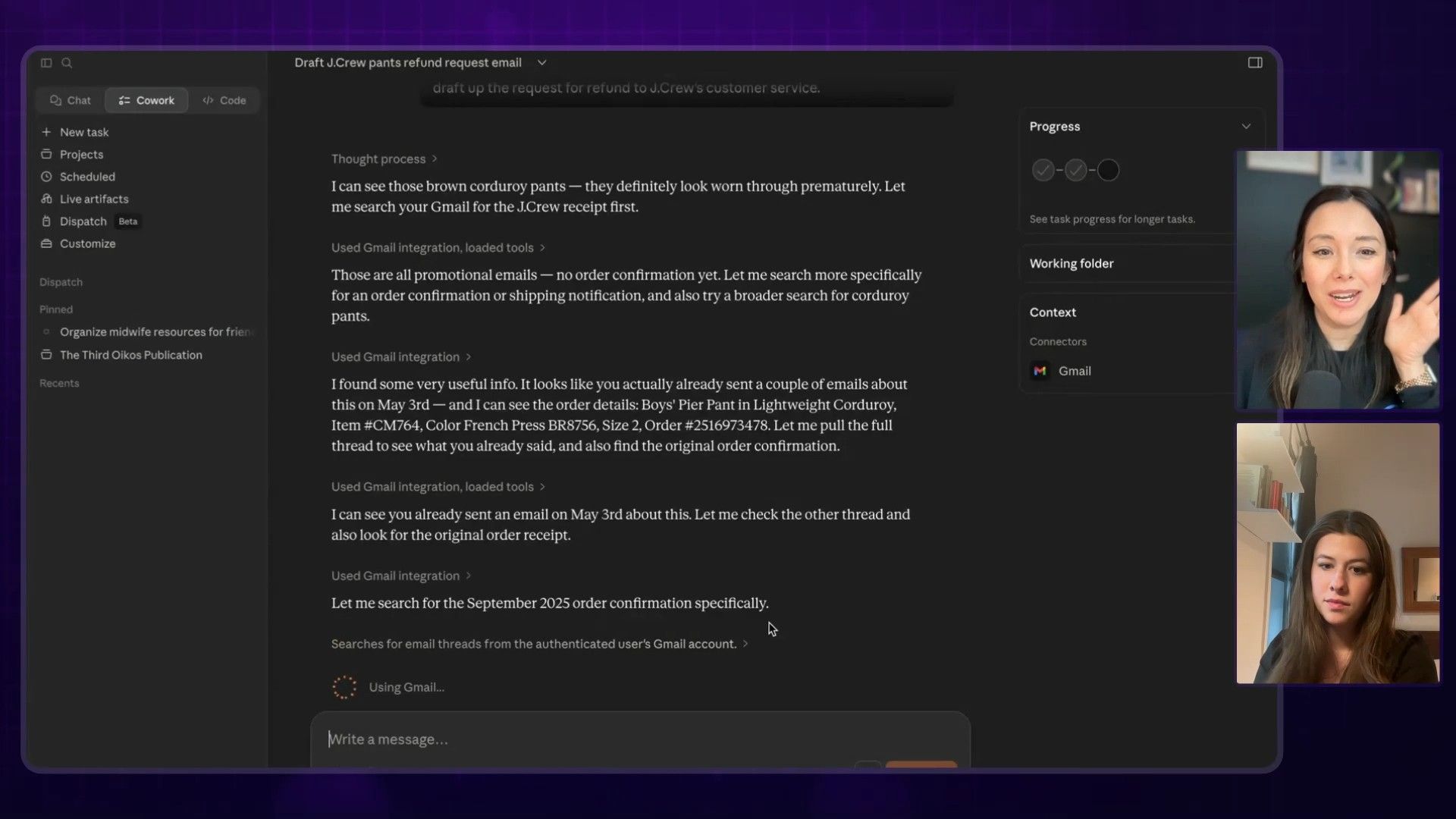Viewport: 1456px width, 819px height.
Task: Click the Customize briefcase icon
Action: [46, 243]
